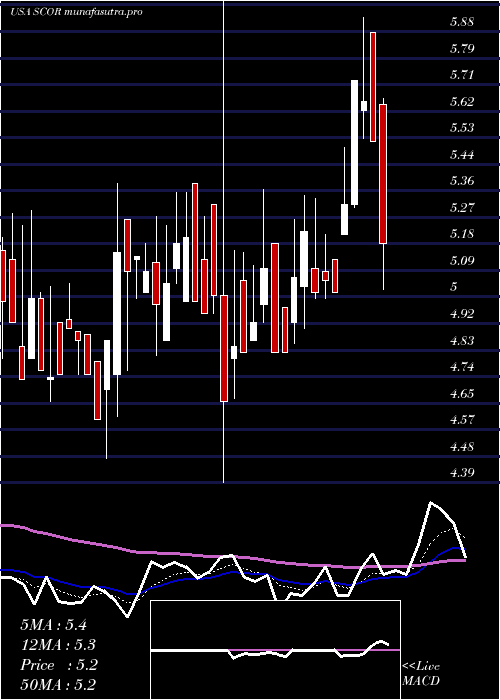The width and height of the screenshot is (500, 700).
Task: Select the 5.62 price axis label
Action: click(x=462, y=101)
